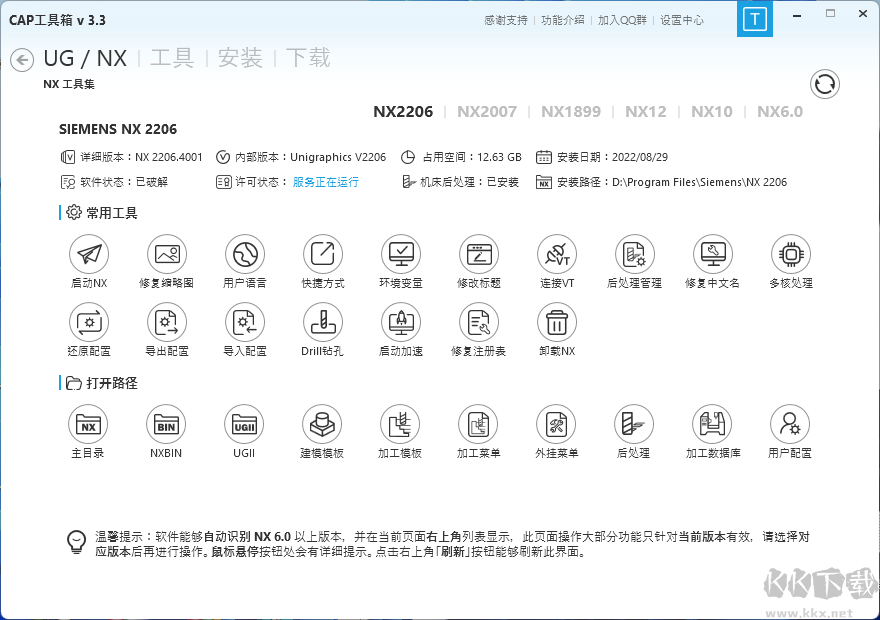Viewport: 880px width, 620px height.
Task: Maximize the CAP工具箱 window
Action: [831, 13]
